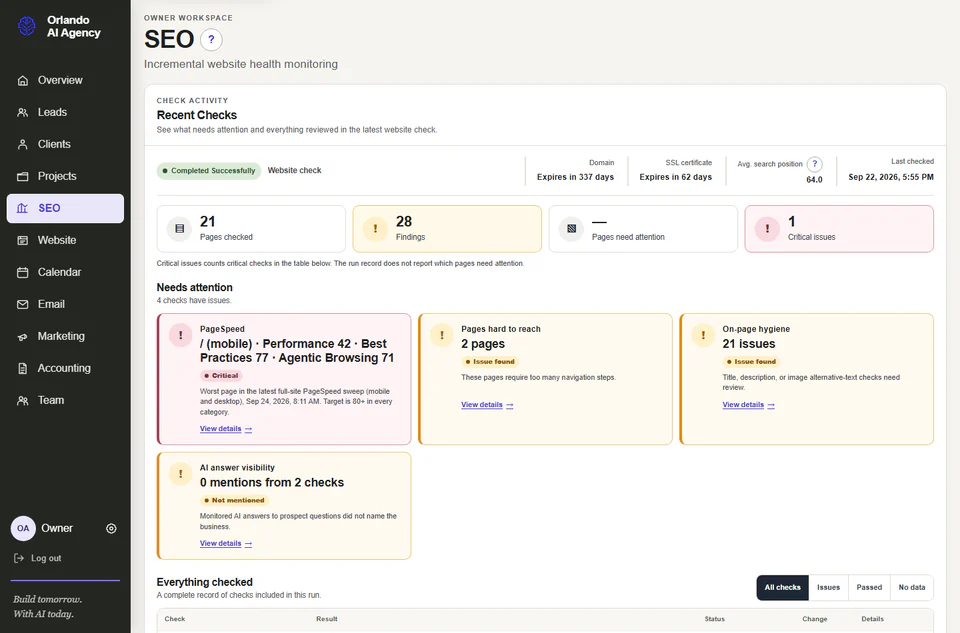
Task: Click the Website browser icon in sidebar
Action: point(23,241)
